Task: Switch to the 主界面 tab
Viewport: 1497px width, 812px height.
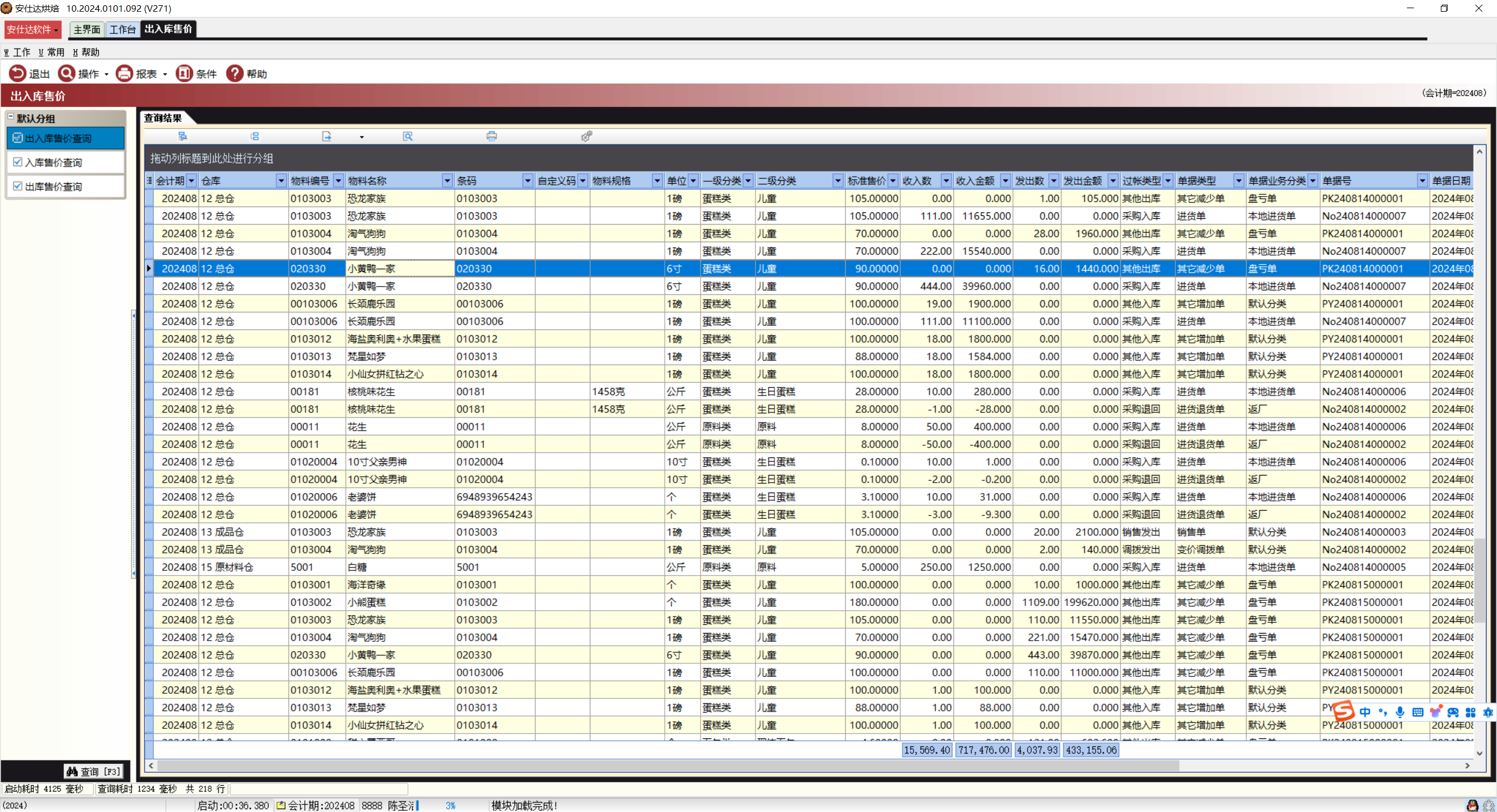Action: point(87,29)
